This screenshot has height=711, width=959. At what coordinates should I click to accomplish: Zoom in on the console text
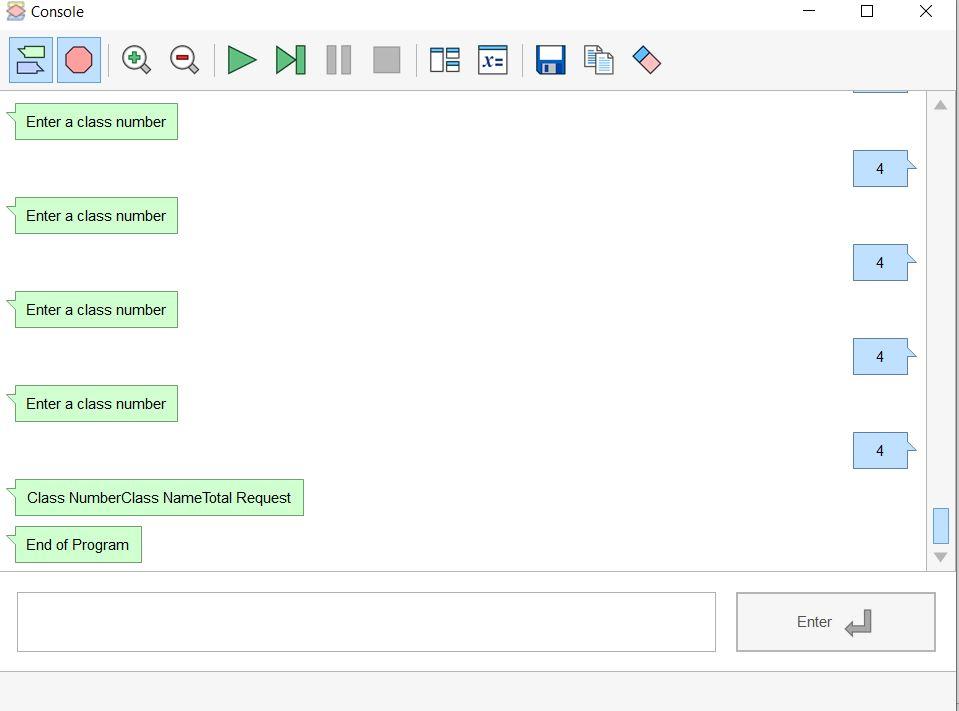[x=137, y=60]
